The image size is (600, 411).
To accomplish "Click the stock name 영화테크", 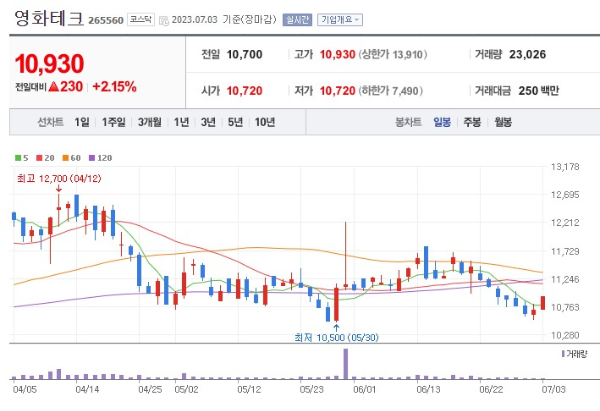I will coord(49,18).
